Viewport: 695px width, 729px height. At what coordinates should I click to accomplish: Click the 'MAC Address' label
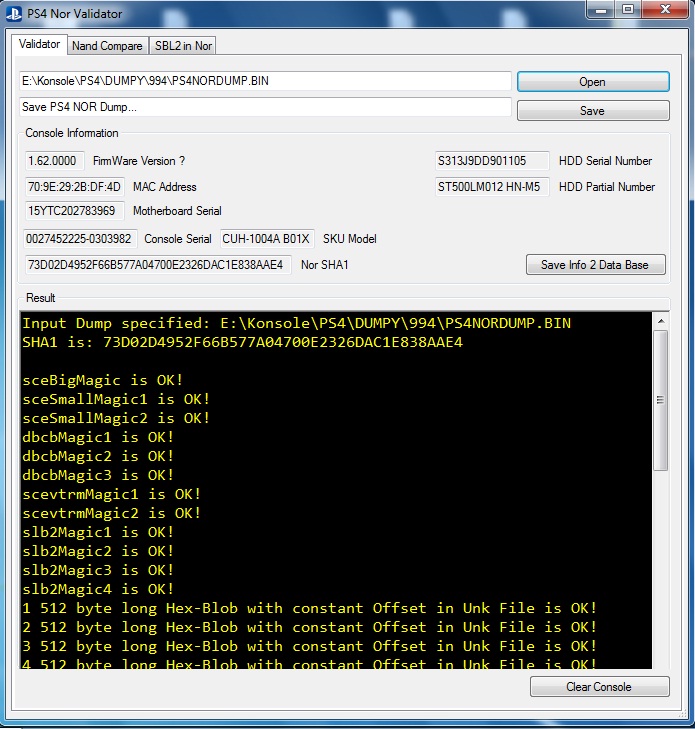coord(165,187)
